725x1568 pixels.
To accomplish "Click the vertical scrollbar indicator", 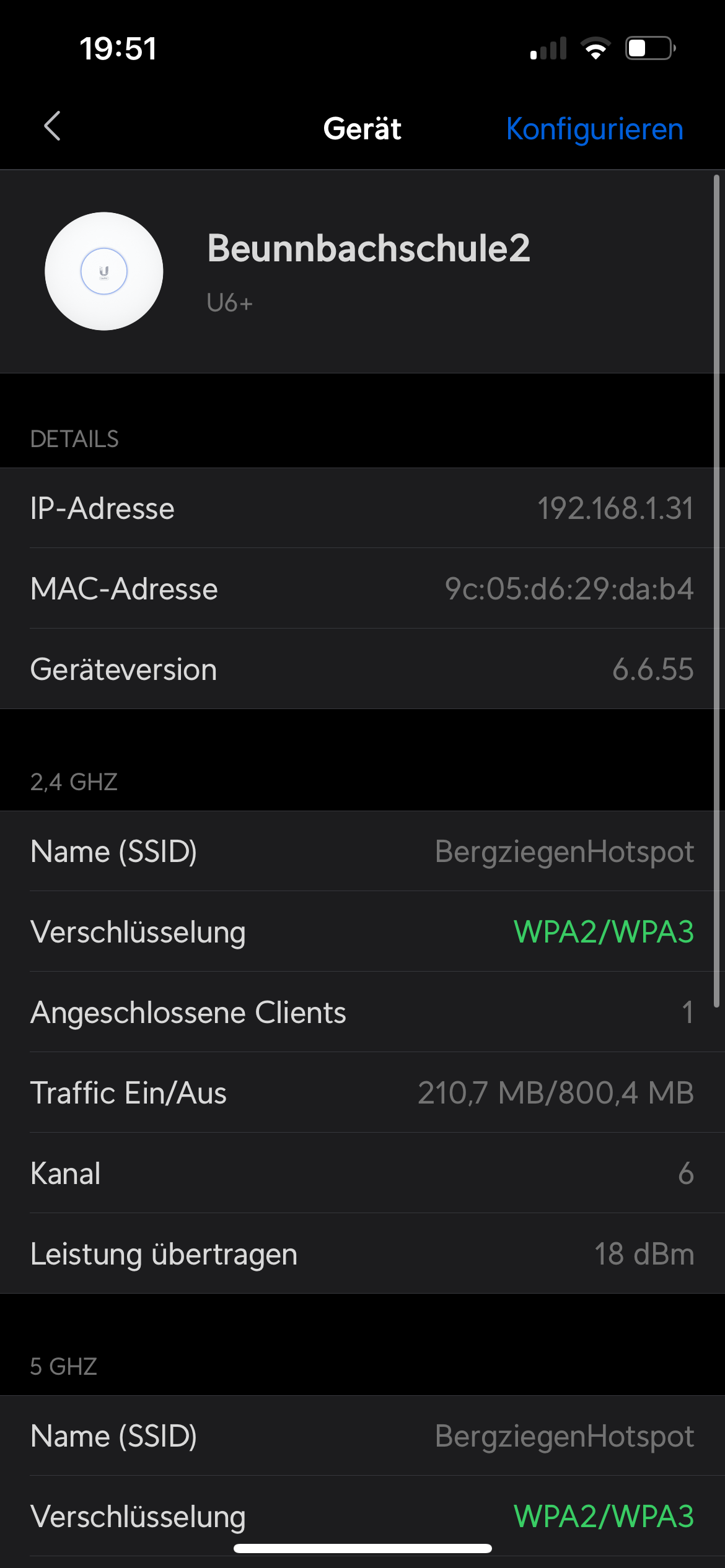I will coord(716,591).
